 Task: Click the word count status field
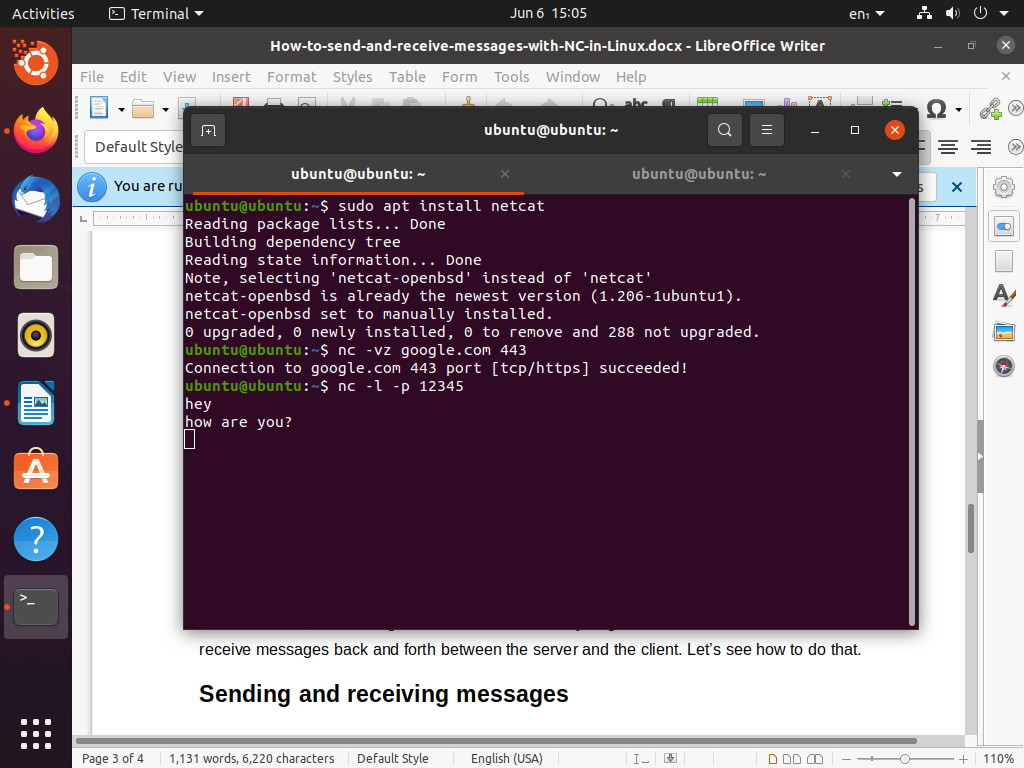coord(251,758)
